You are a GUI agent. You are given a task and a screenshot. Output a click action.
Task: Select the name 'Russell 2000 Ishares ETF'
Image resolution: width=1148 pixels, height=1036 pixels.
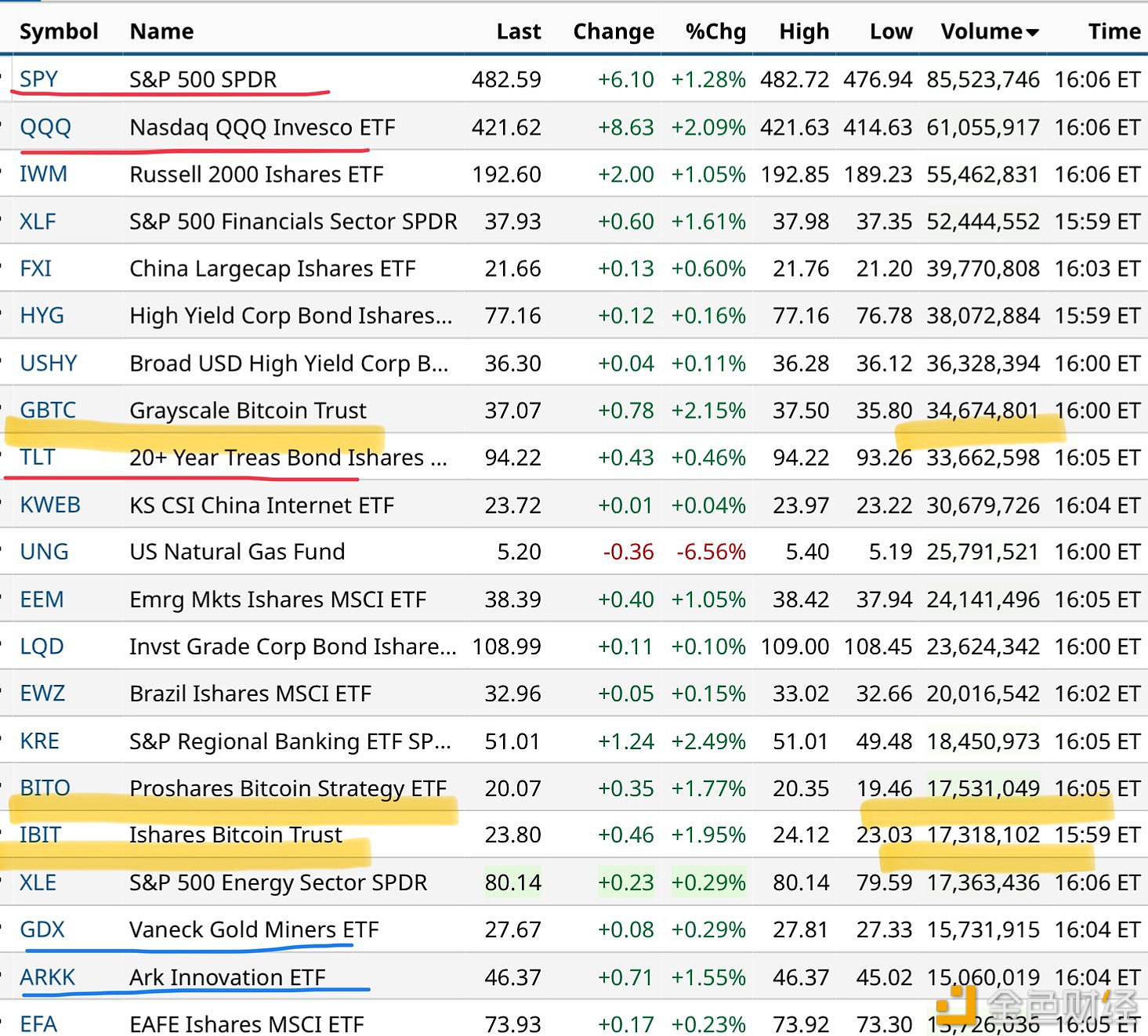(256, 174)
